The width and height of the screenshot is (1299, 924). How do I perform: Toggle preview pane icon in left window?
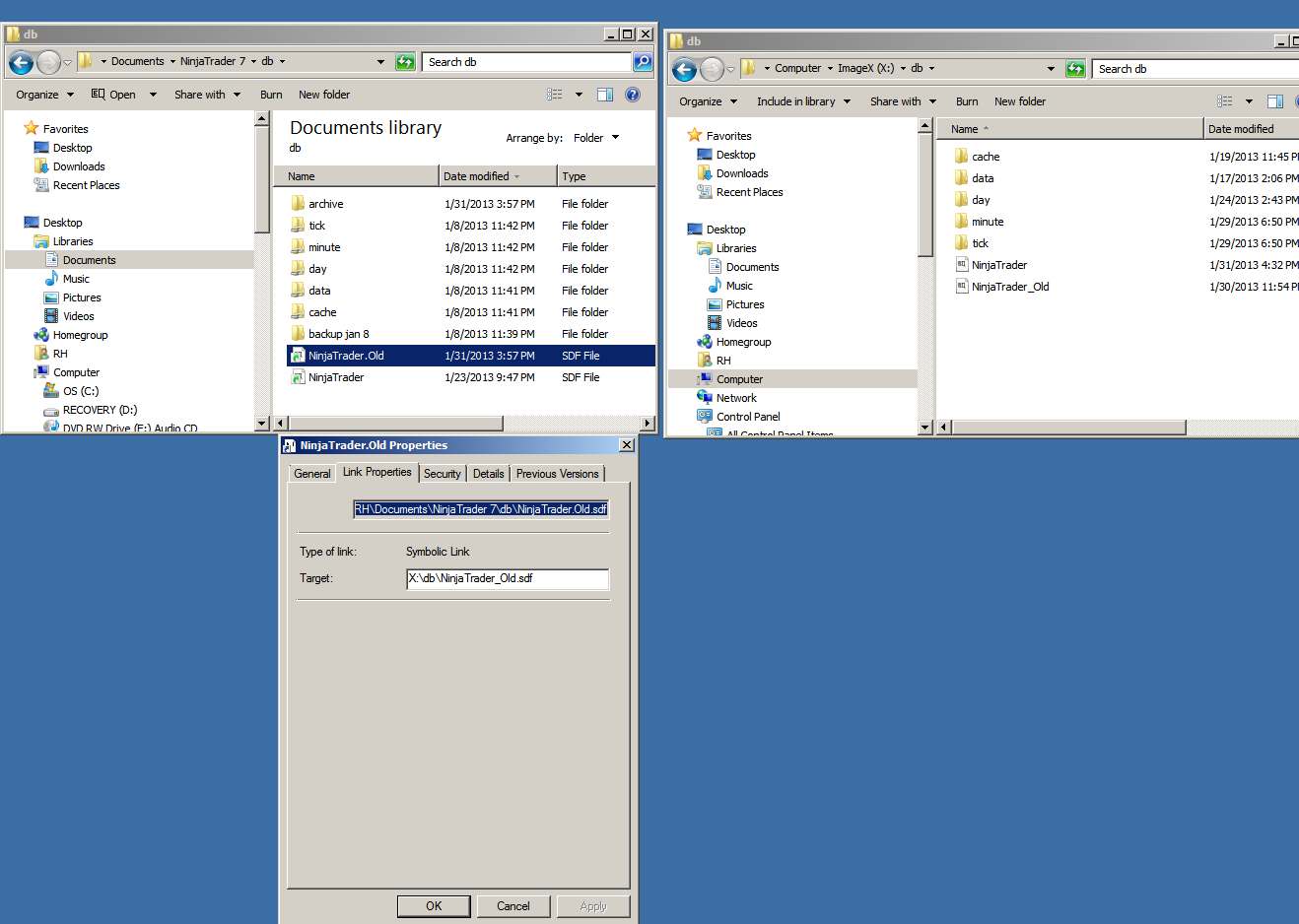(605, 95)
